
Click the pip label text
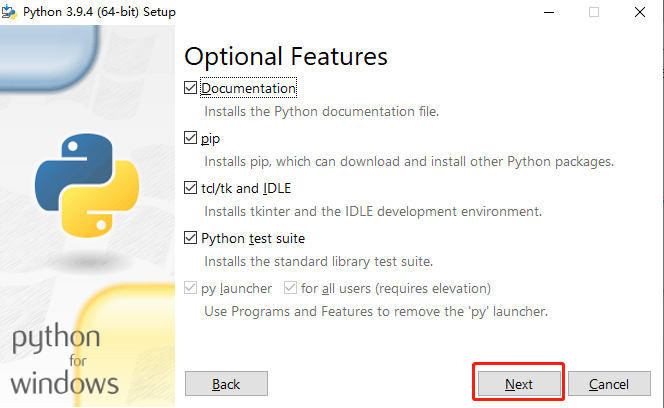[x=210, y=139]
